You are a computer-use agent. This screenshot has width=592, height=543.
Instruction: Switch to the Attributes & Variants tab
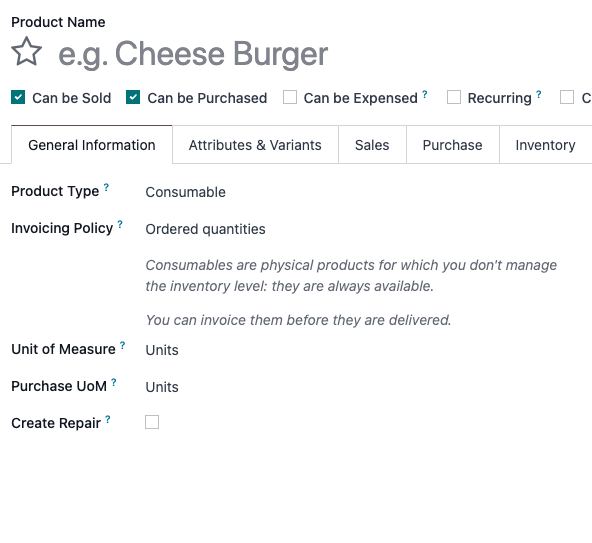click(x=255, y=145)
